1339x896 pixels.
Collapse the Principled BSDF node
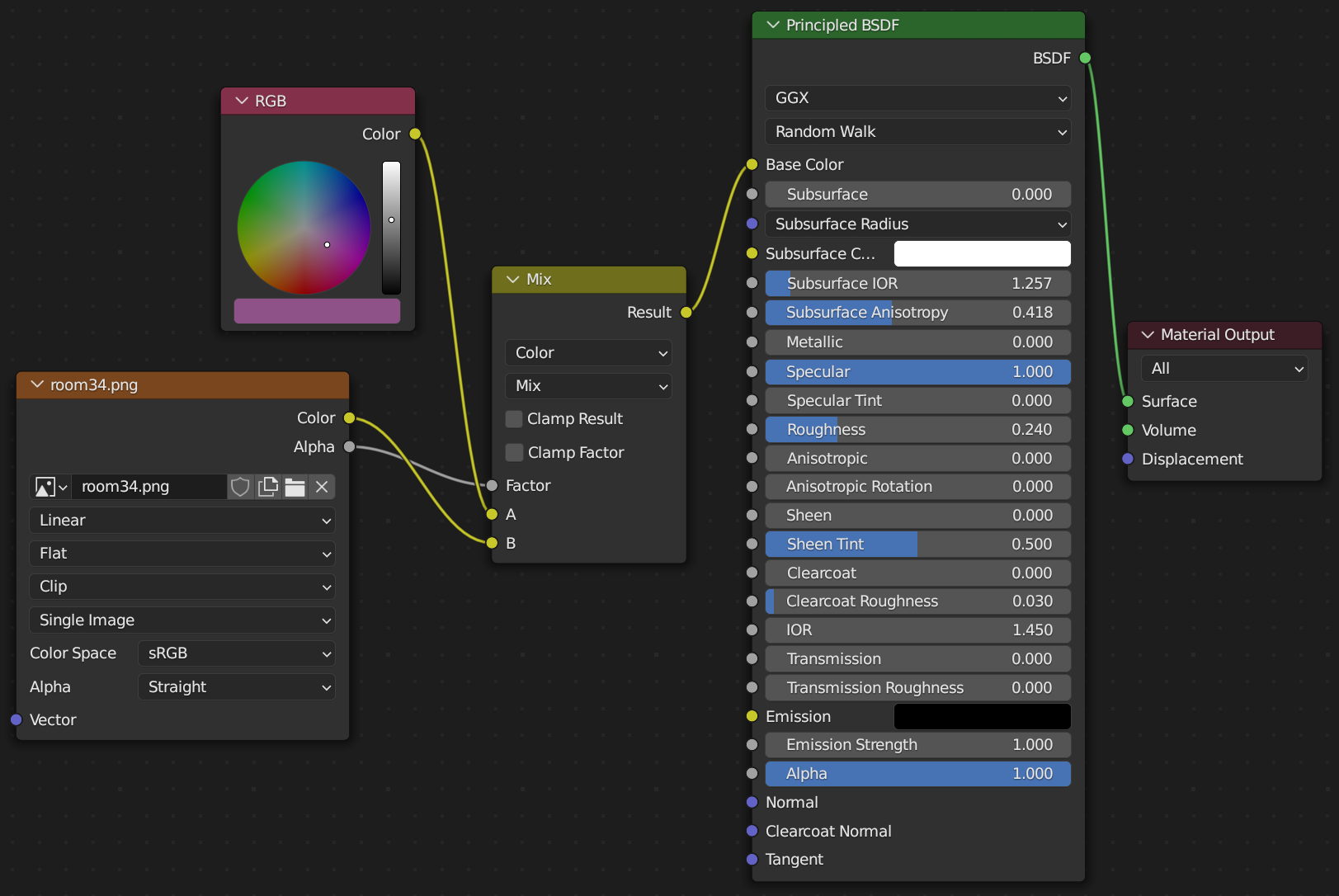(x=773, y=25)
